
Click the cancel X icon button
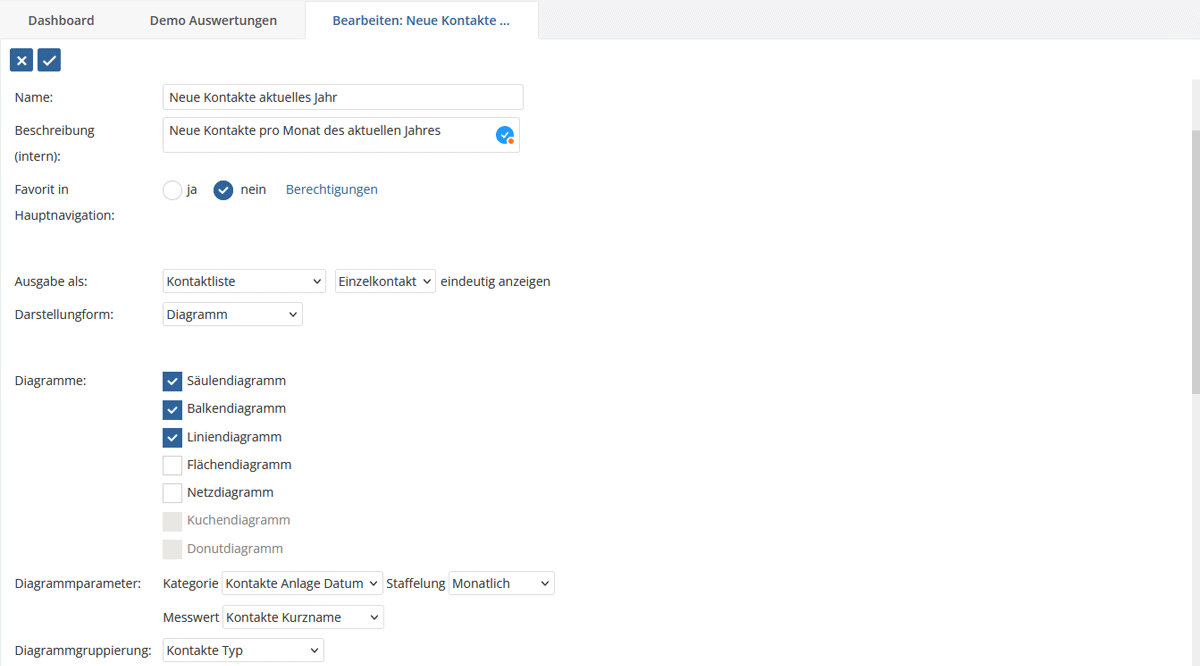point(21,61)
